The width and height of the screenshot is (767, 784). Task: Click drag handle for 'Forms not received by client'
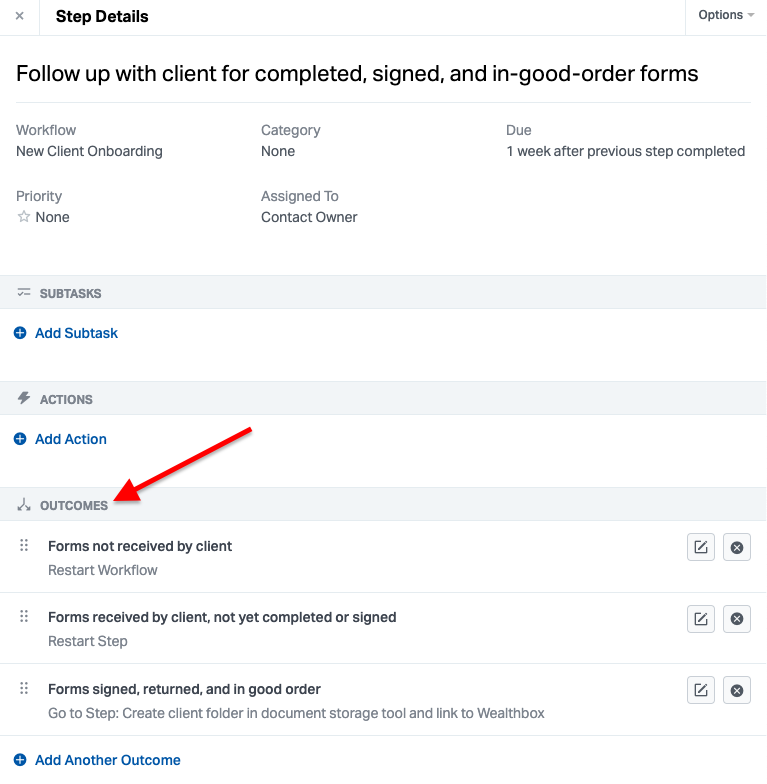24,546
